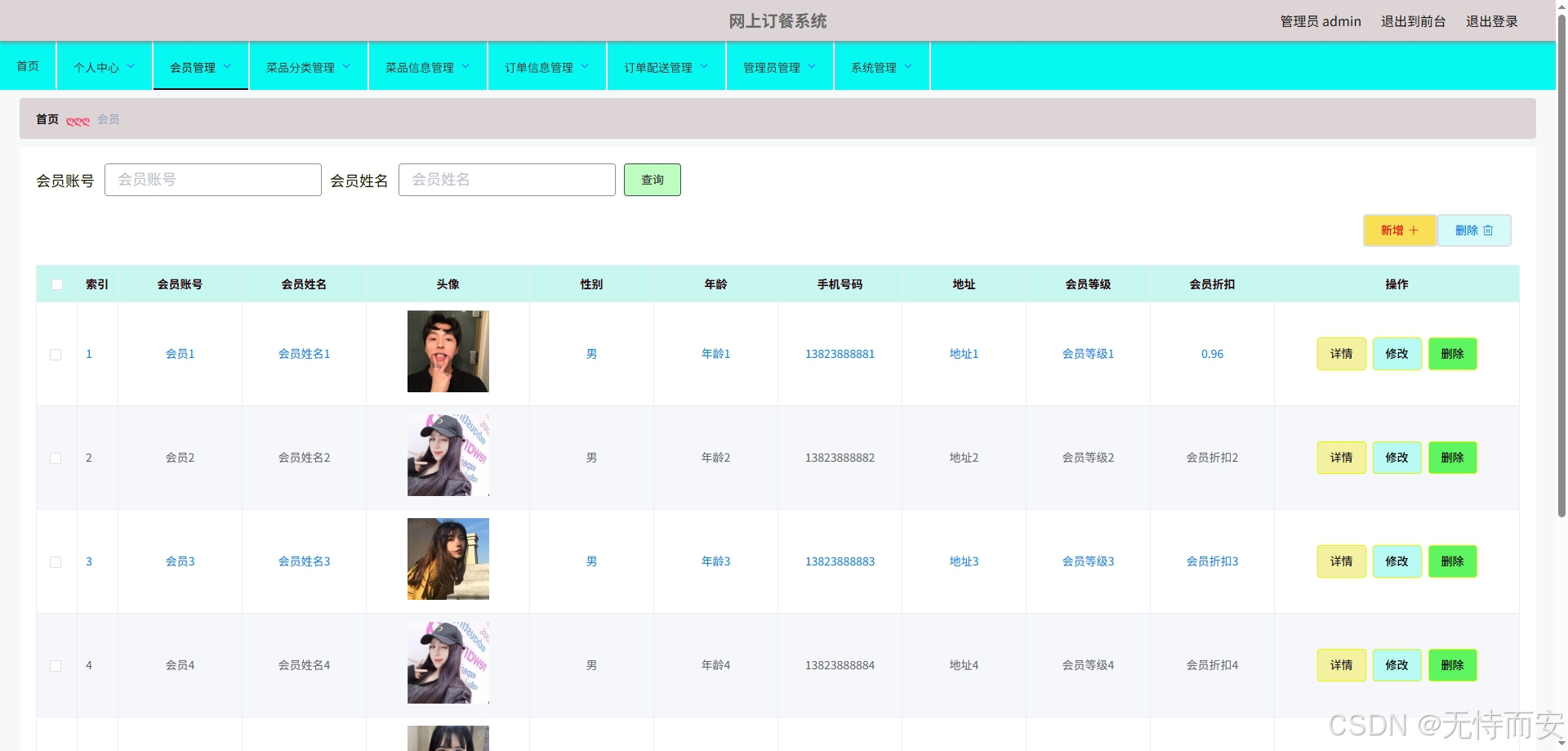Click 修改 for member 会员2
This screenshot has height=751, width=1568.
1397,458
